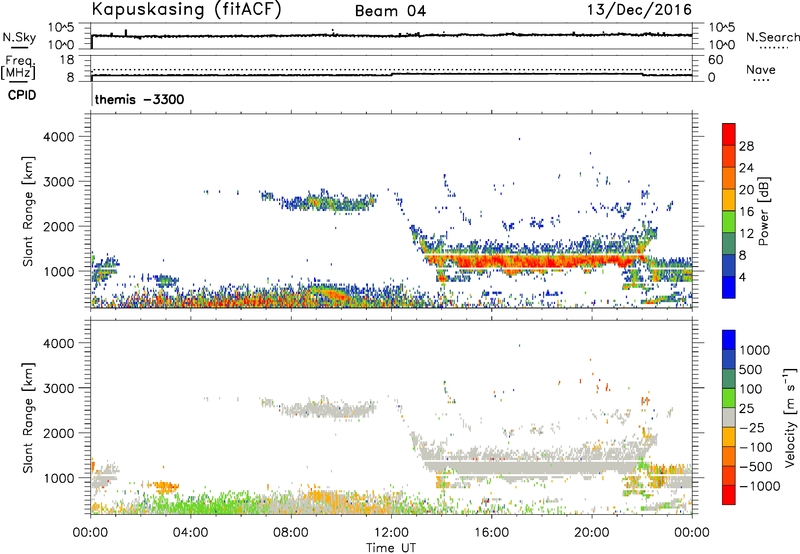
Task: Click the Kapuskasing (fitACF) plot title
Action: pos(186,10)
